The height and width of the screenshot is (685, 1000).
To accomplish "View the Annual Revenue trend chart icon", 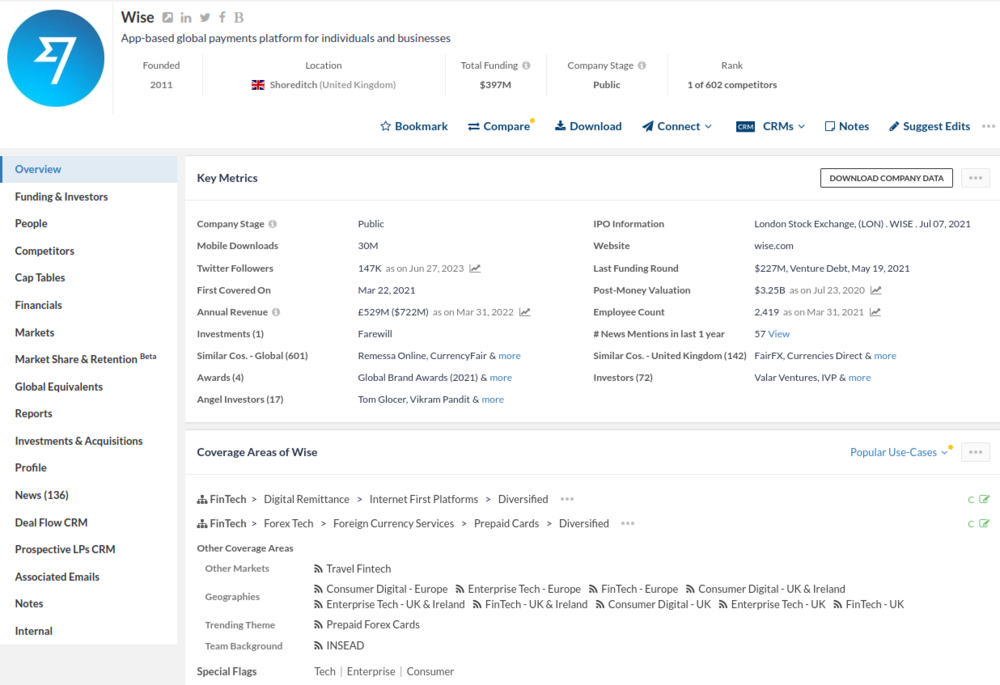I will 525,312.
